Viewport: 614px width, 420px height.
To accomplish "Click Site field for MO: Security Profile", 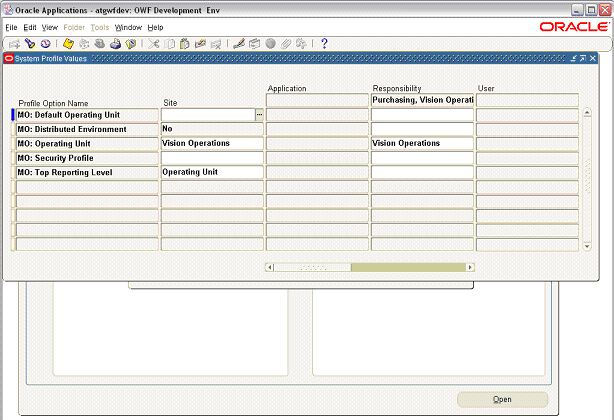I will 212,158.
